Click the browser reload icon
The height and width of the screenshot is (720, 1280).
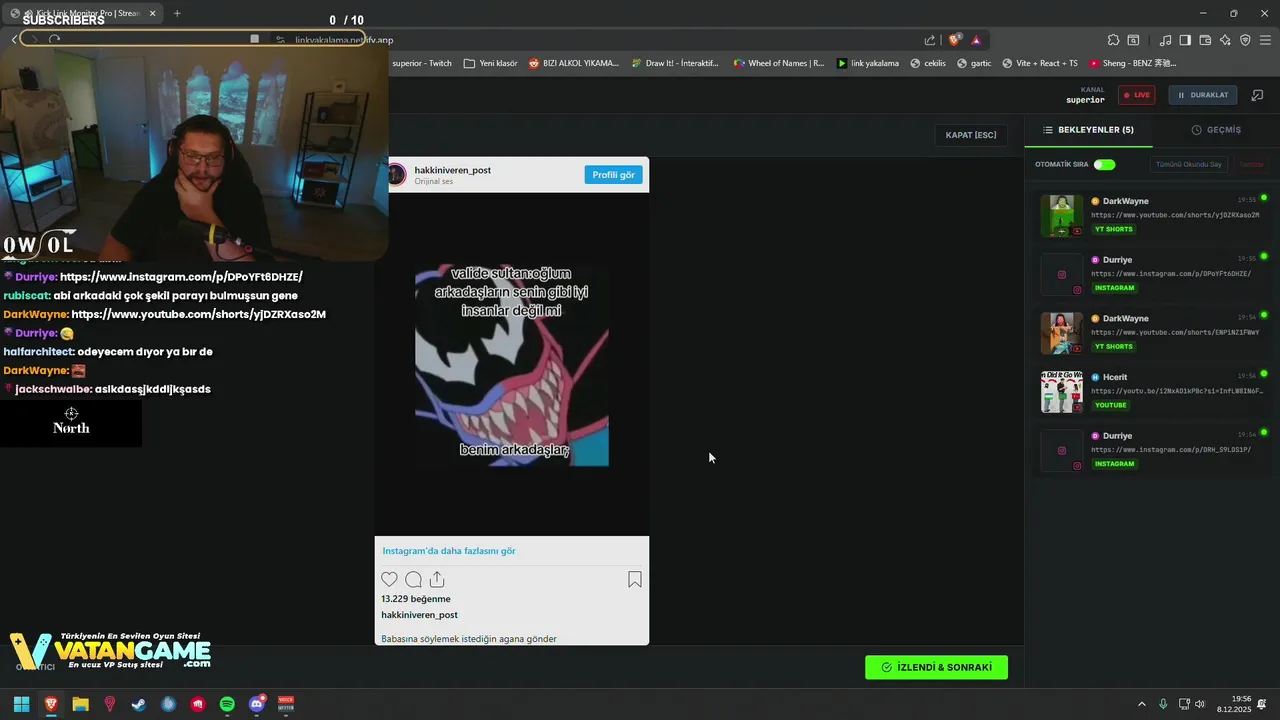(54, 39)
